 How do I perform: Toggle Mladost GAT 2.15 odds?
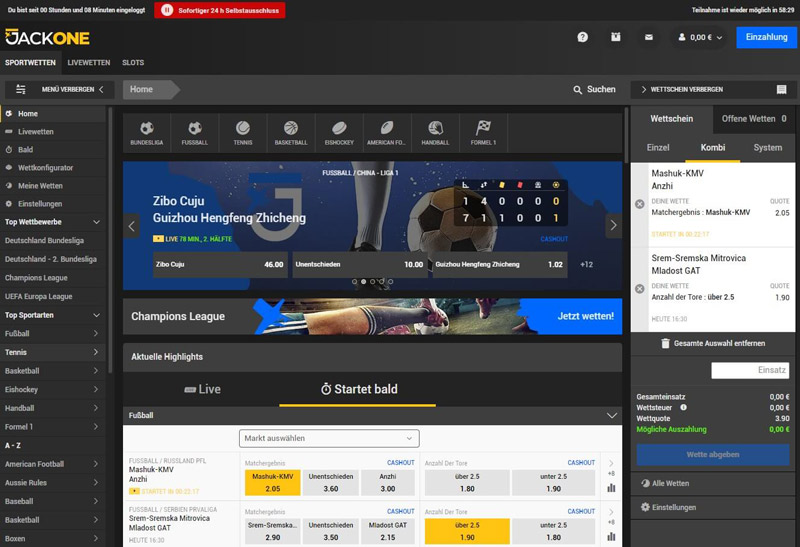click(x=388, y=531)
